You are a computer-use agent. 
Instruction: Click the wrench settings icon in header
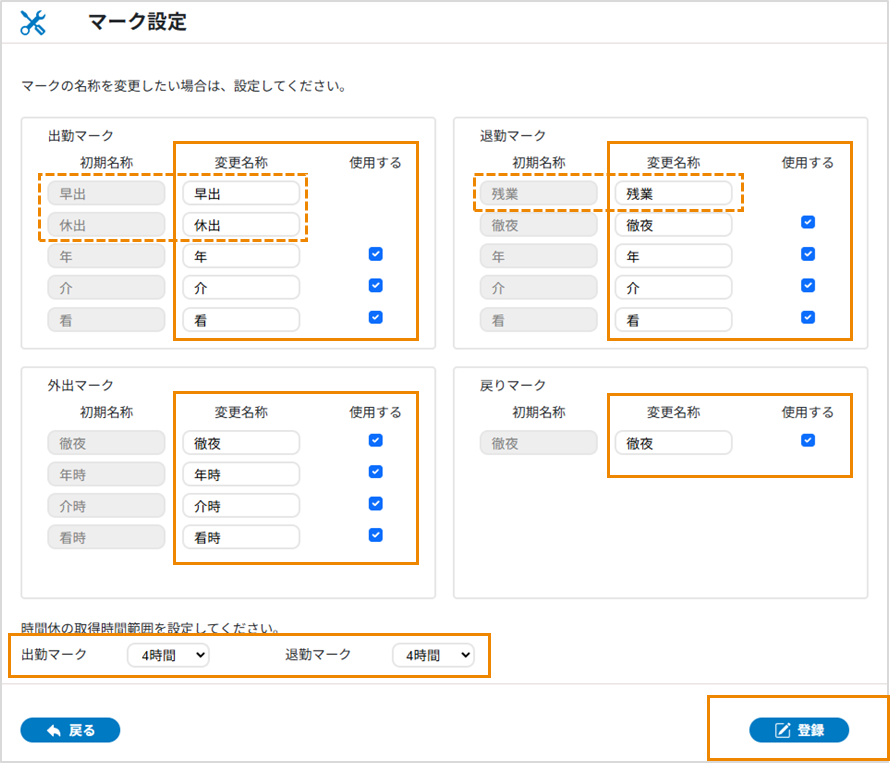(x=33, y=23)
